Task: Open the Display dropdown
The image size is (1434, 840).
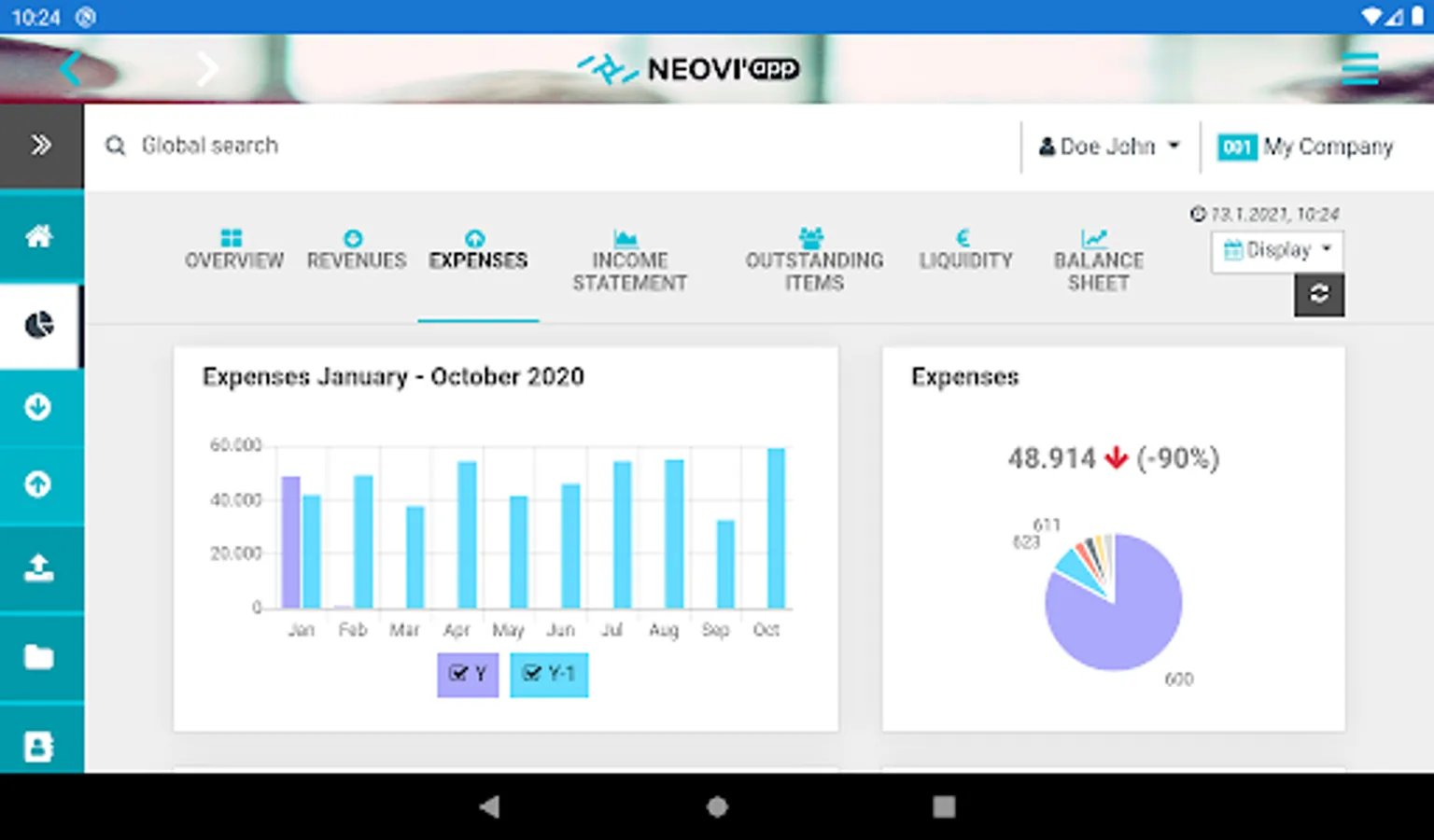Action: (x=1277, y=250)
